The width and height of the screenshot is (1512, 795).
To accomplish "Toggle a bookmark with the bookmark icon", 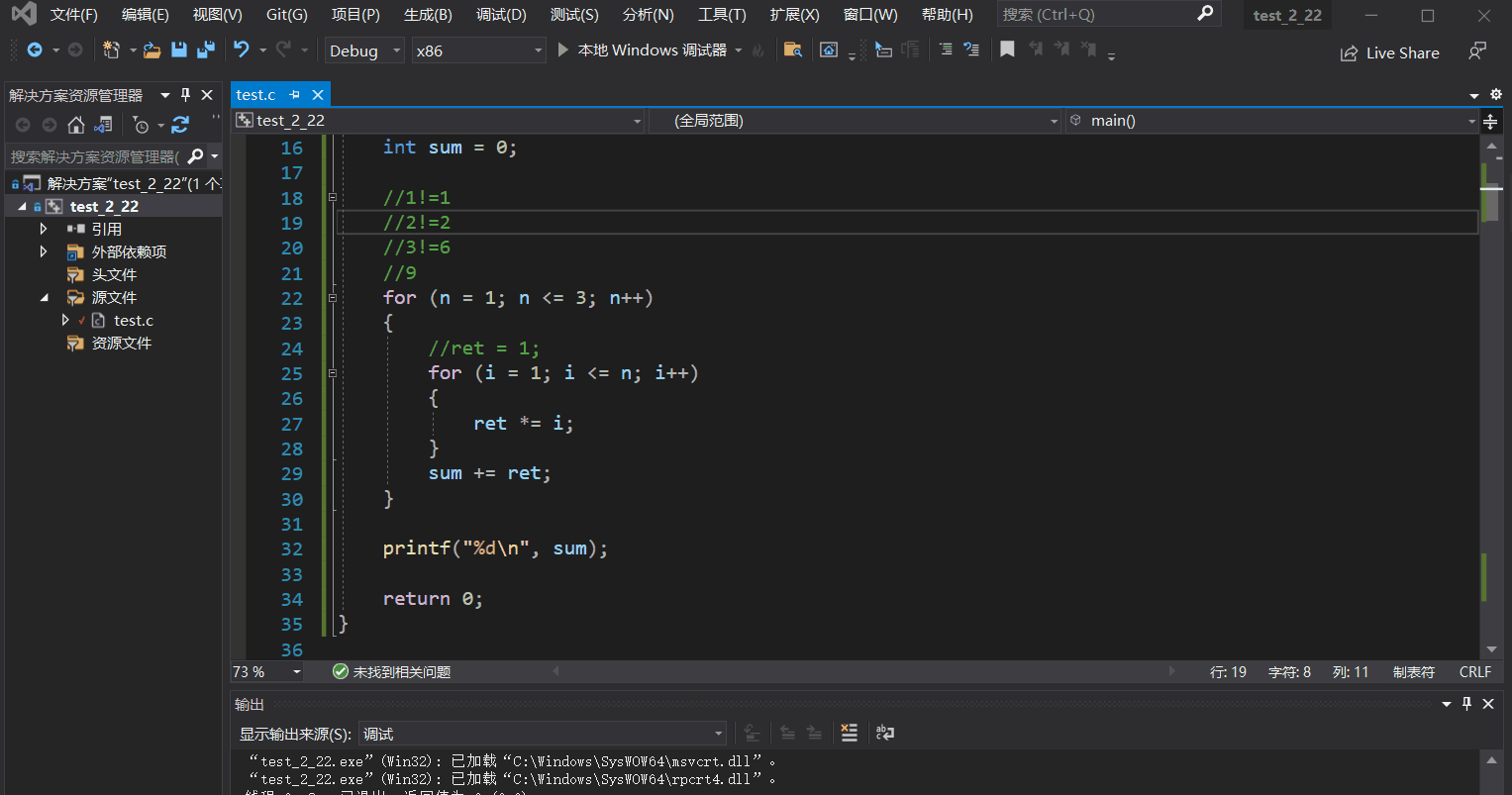I will pyautogui.click(x=1007, y=49).
